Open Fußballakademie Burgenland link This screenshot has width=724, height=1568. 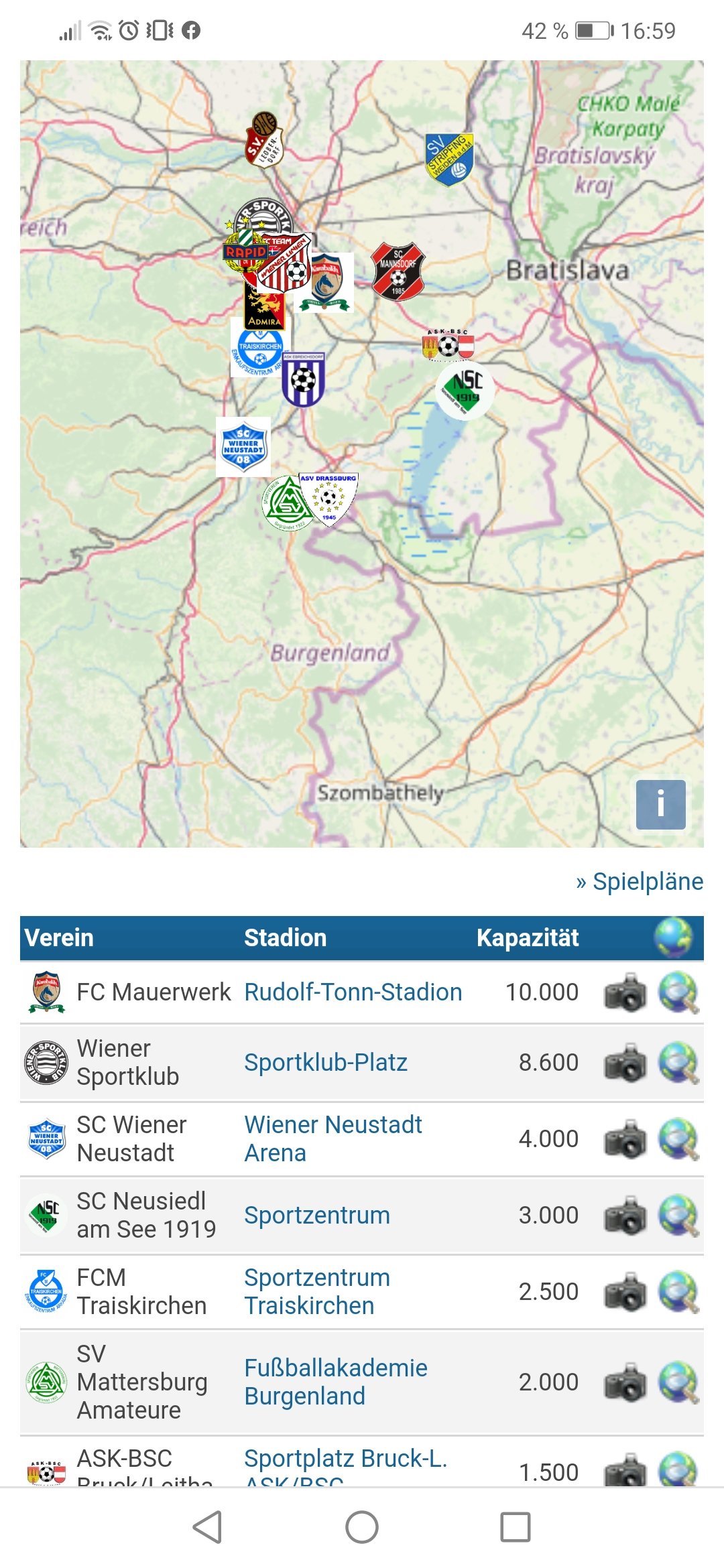[336, 1382]
